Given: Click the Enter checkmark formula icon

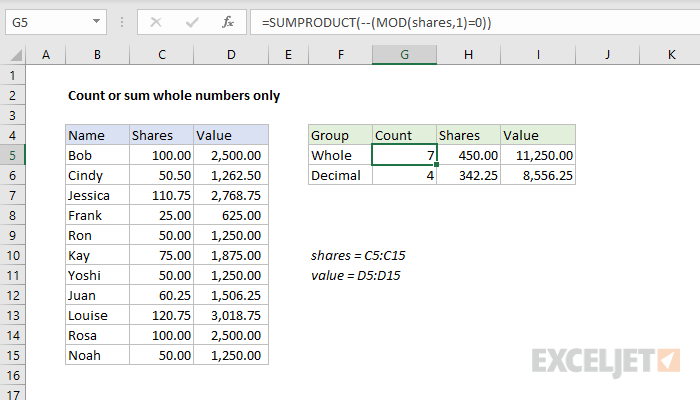Looking at the screenshot, I should click(x=192, y=22).
